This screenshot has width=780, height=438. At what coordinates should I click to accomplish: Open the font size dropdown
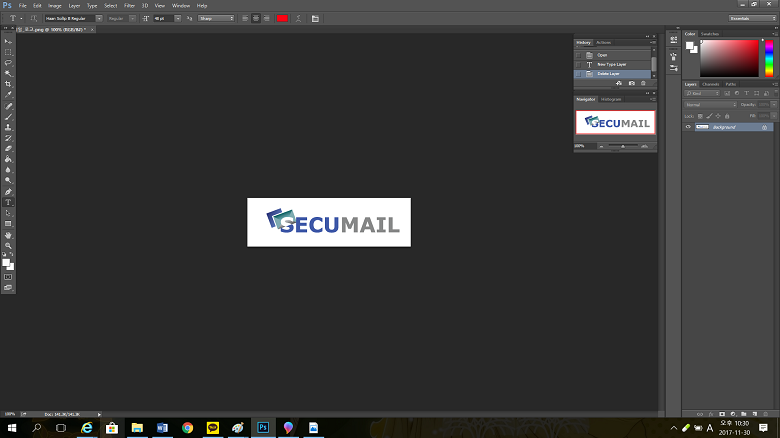[x=178, y=18]
